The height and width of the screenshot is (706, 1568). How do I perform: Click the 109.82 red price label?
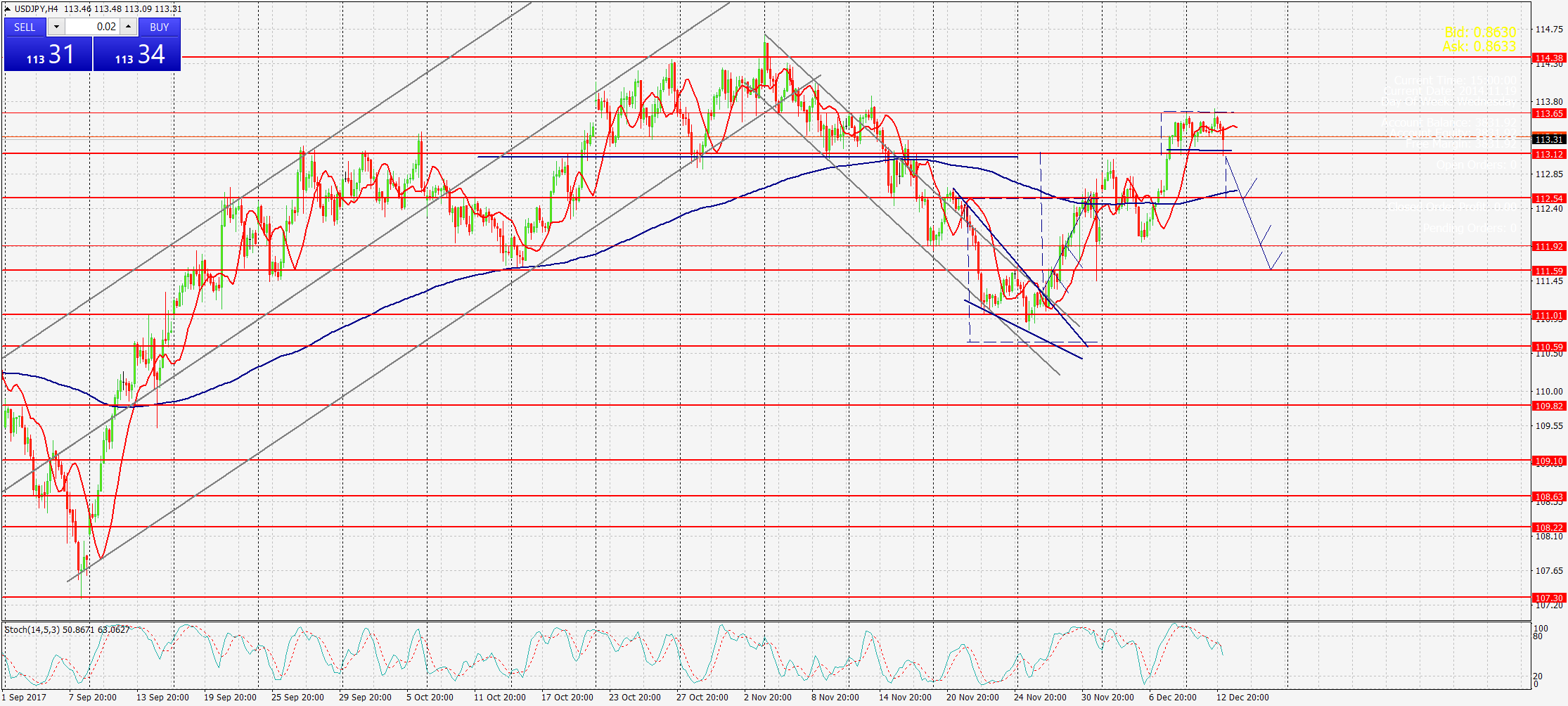tap(1549, 406)
